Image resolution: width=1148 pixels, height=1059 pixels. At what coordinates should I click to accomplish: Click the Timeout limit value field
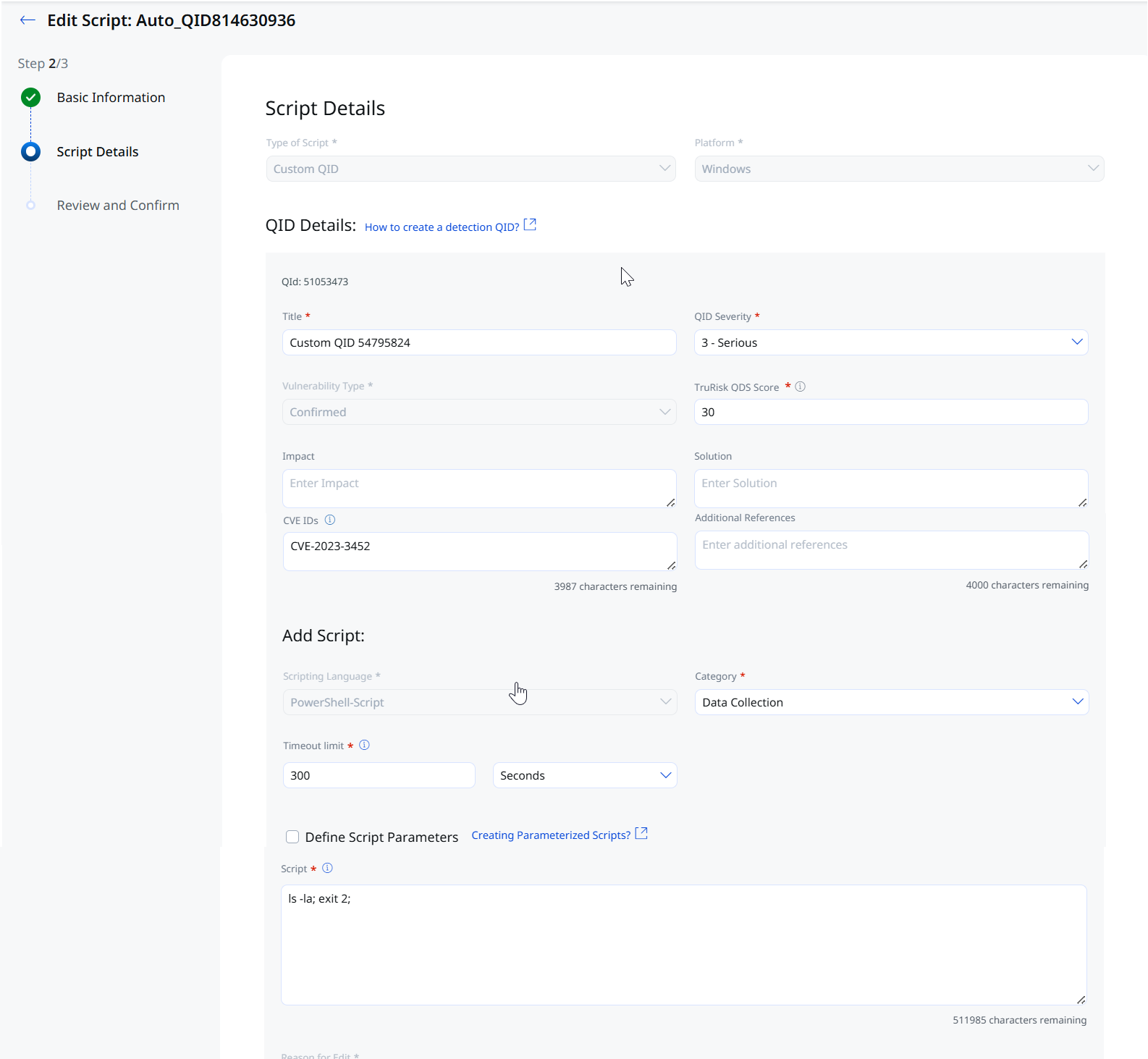(x=379, y=775)
